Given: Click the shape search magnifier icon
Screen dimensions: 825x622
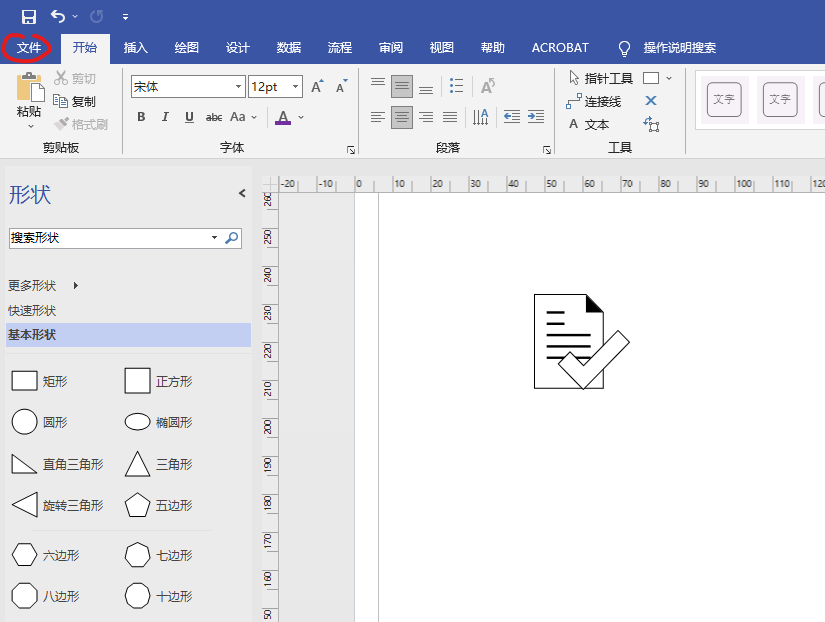Looking at the screenshot, I should [x=232, y=238].
